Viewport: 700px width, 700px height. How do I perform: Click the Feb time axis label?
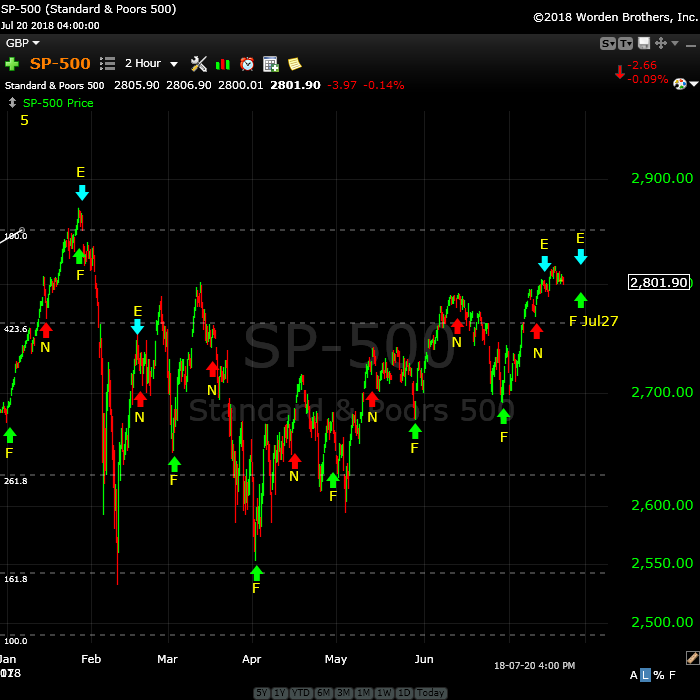click(91, 659)
